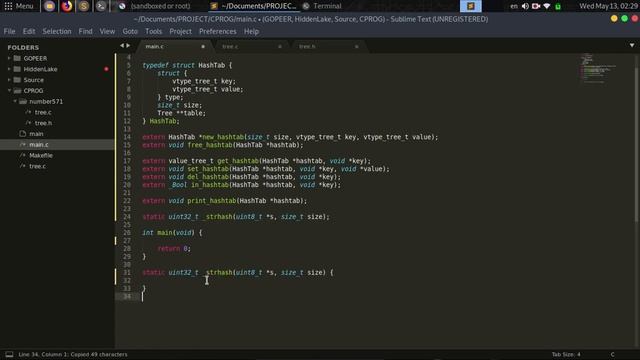Screen dimensions: 640x360
Task: Click the 'typedef struct HashTab {' line
Action: (x=187, y=65)
